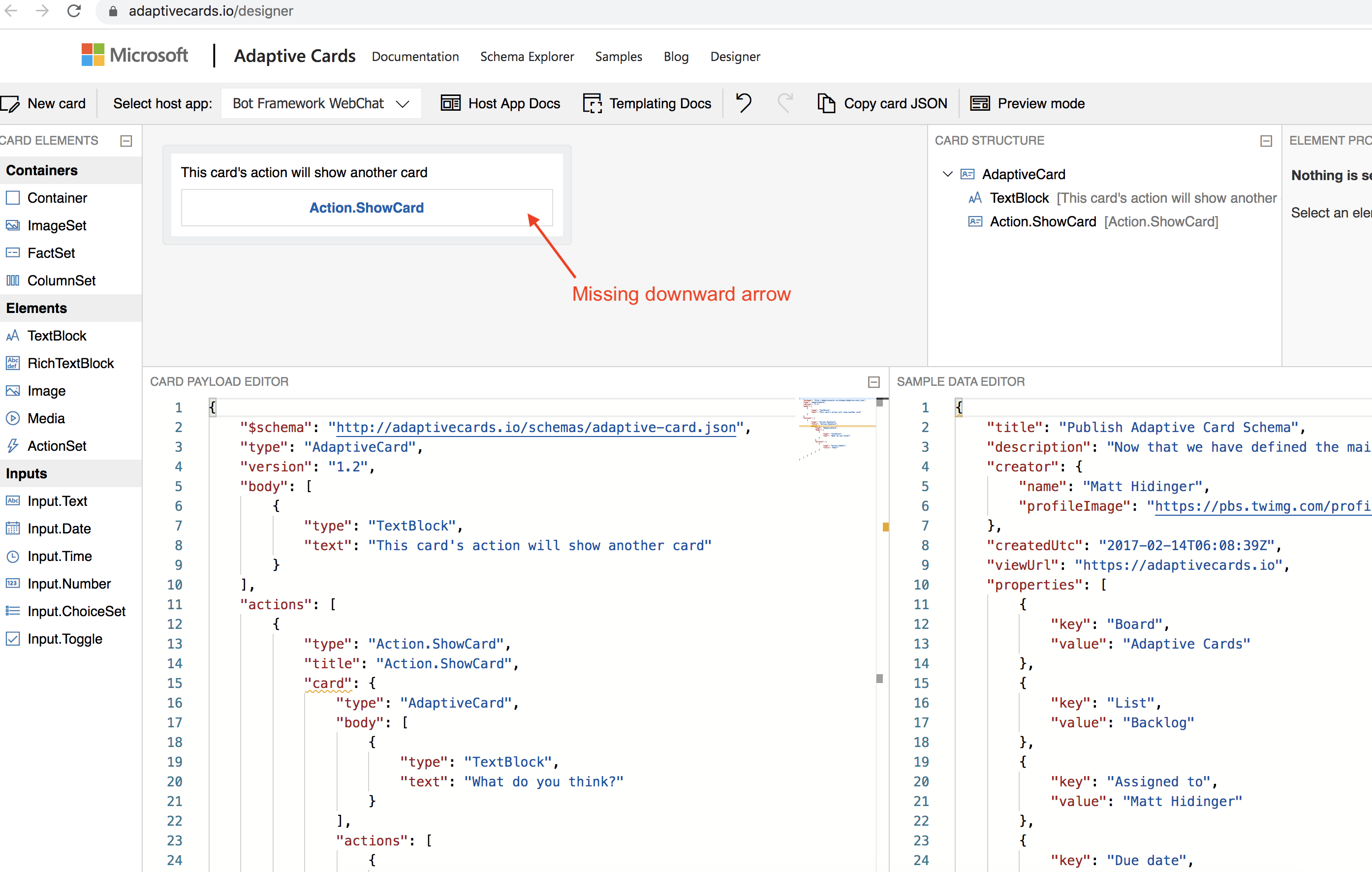Collapse the Card Structure panel

(1266, 140)
